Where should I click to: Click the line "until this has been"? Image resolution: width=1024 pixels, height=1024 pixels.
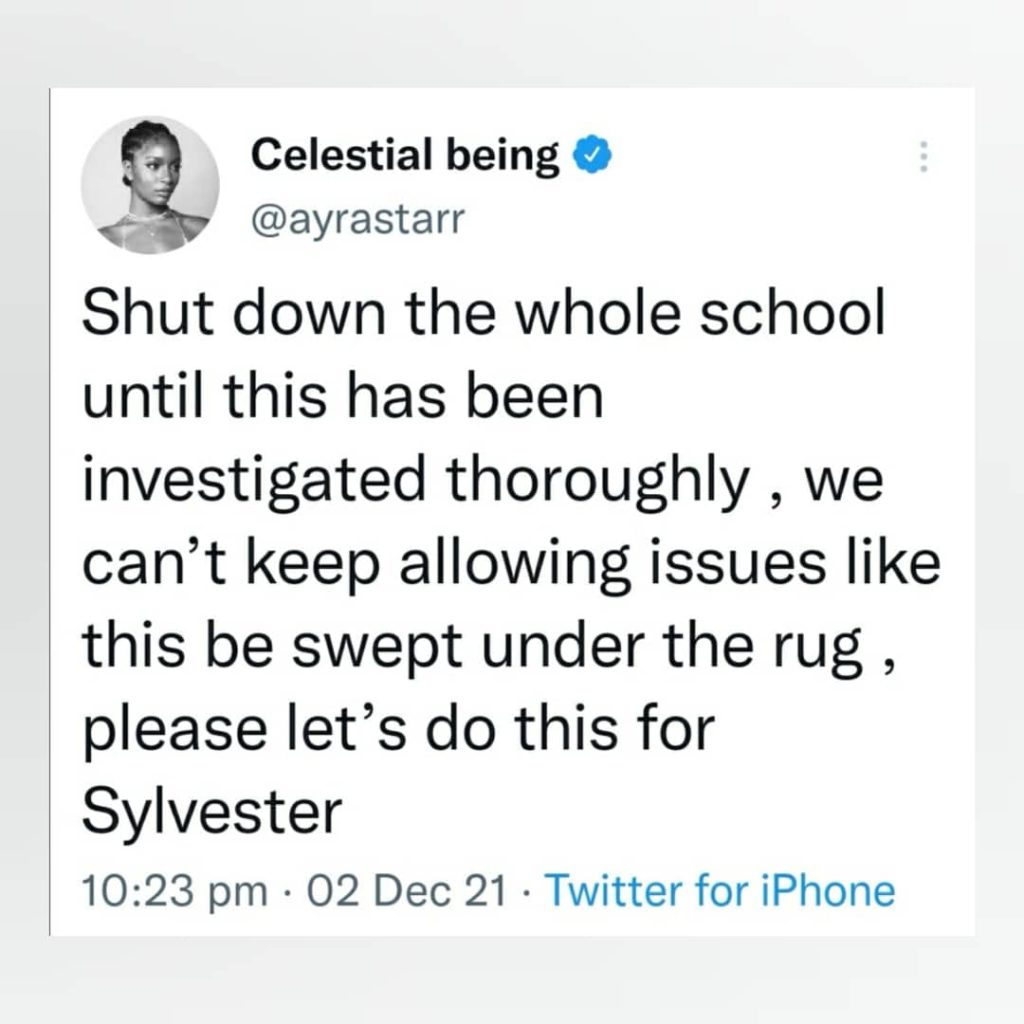pos(343,401)
